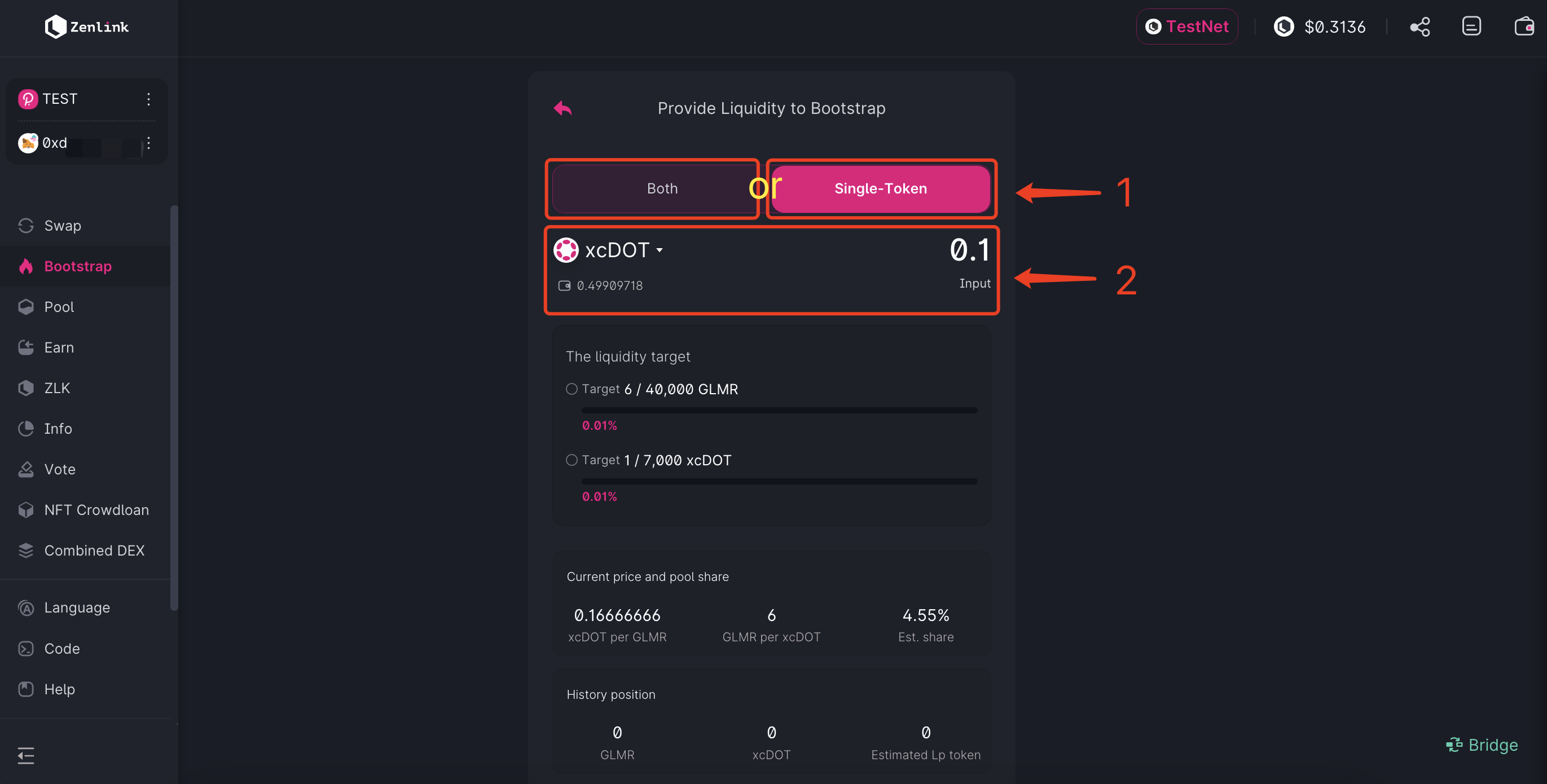Click the pink back arrow icon

pyautogui.click(x=562, y=108)
